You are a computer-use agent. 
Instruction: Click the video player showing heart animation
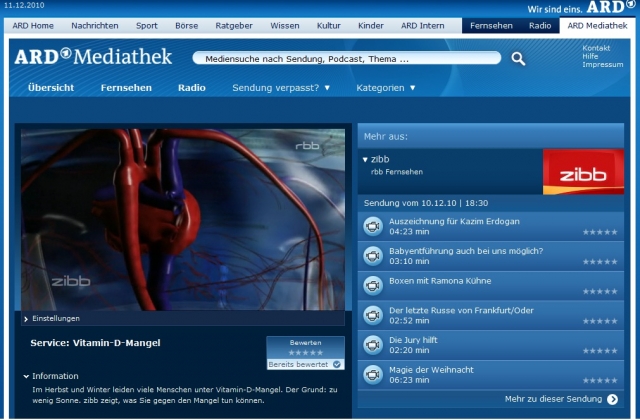click(183, 220)
